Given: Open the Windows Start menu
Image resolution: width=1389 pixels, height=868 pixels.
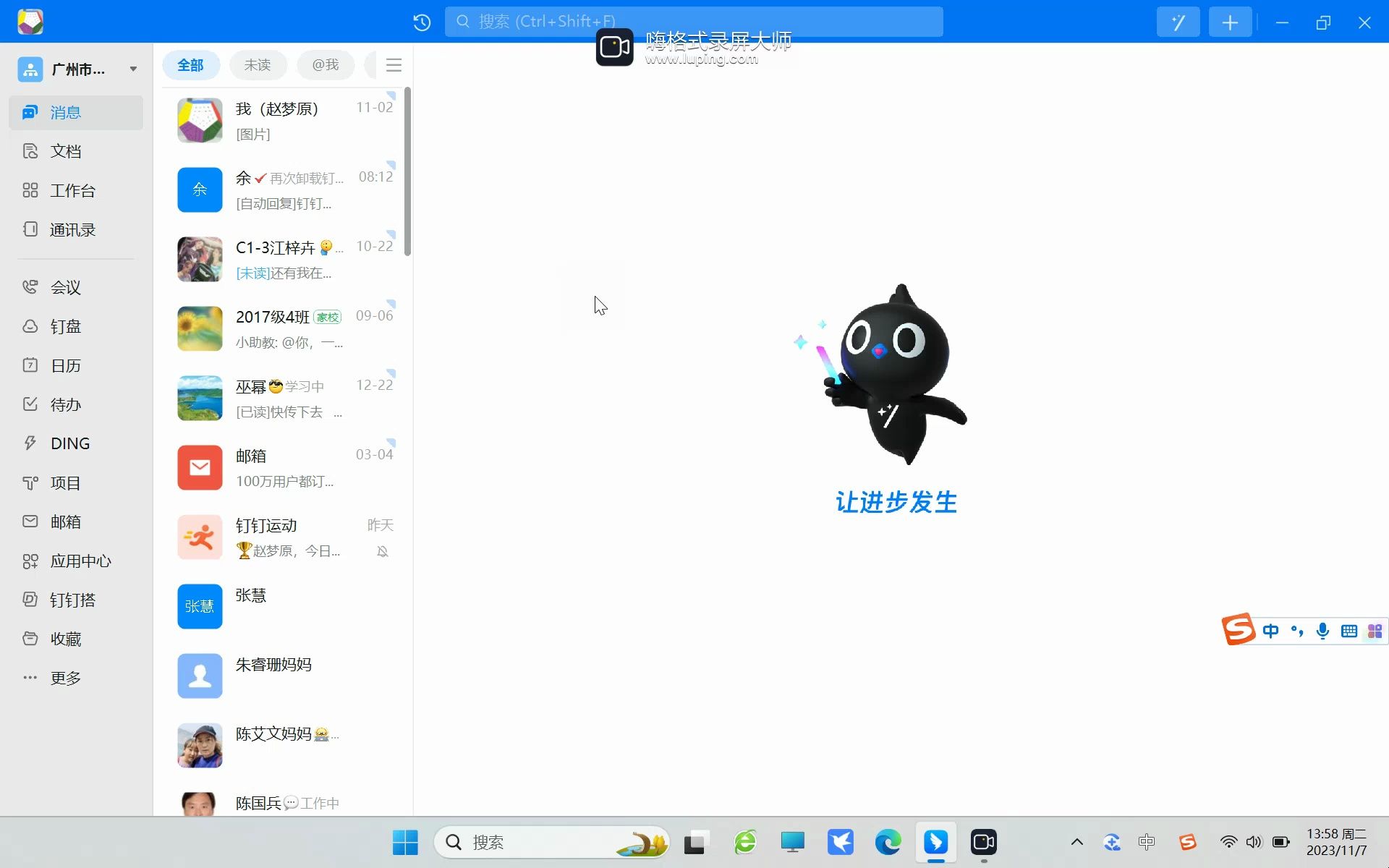Looking at the screenshot, I should click(x=405, y=842).
